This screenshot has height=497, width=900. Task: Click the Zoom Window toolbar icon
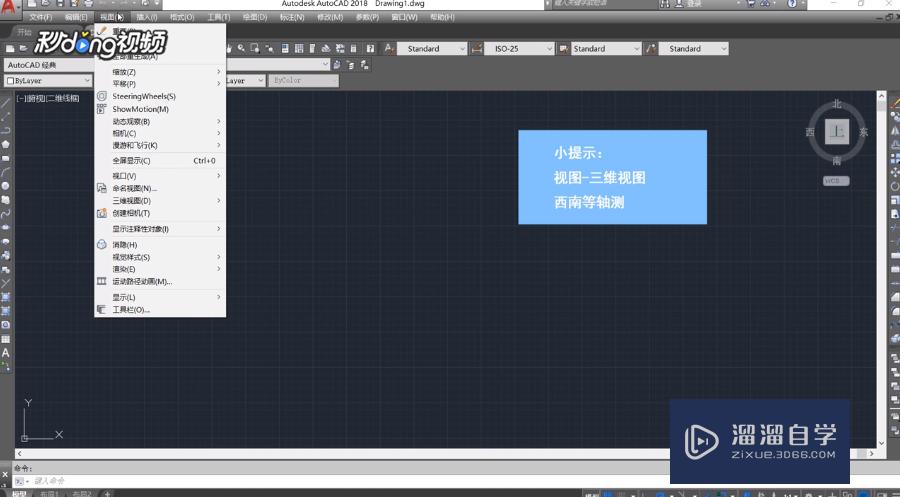point(255,49)
